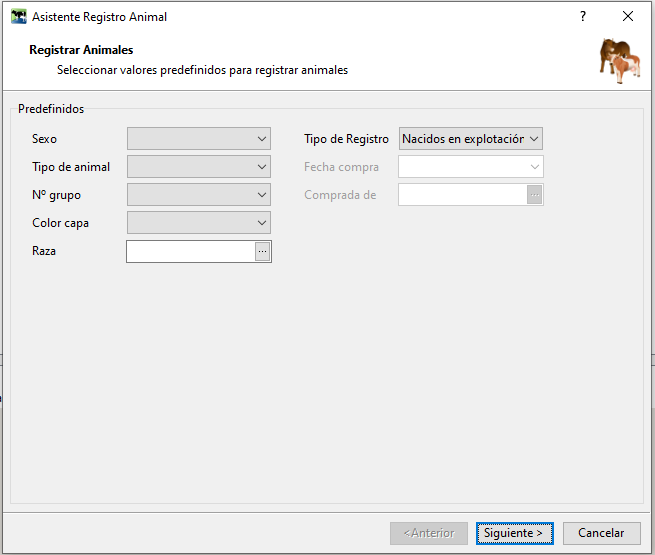Expand the Nº grupo combo box
655x555 pixels.
tap(198, 195)
